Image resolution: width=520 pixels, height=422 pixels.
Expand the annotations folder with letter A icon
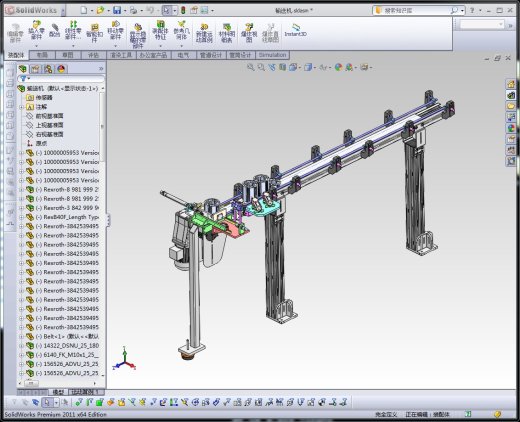pos(21,107)
